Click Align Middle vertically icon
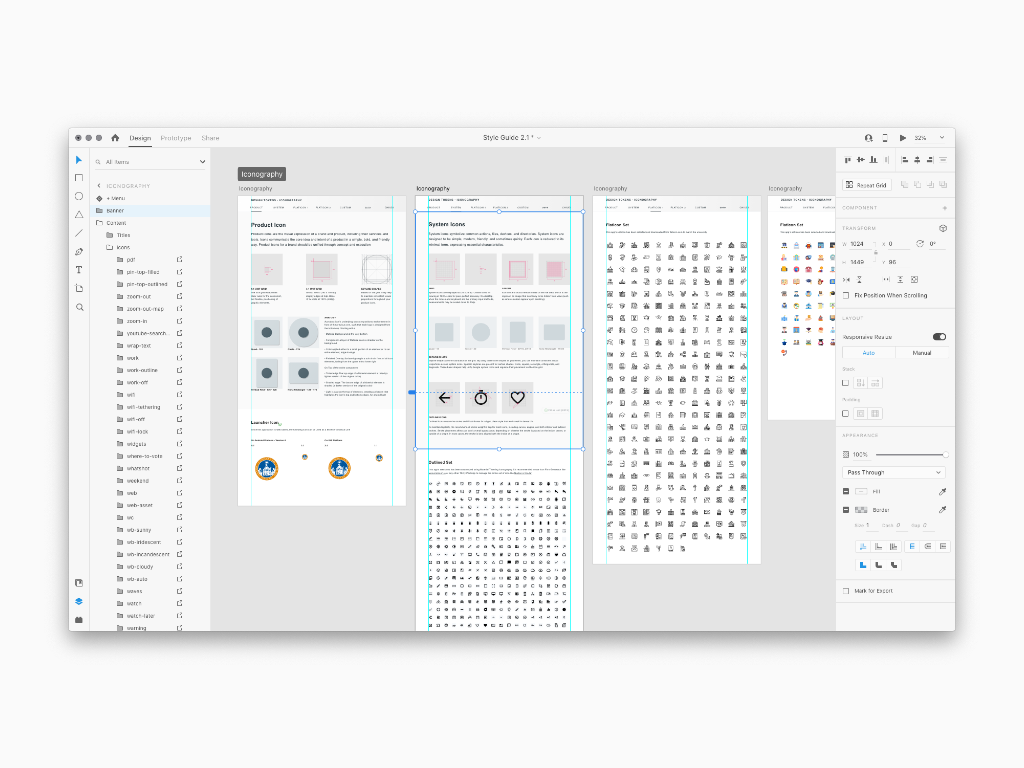This screenshot has width=1024, height=768. [x=861, y=159]
